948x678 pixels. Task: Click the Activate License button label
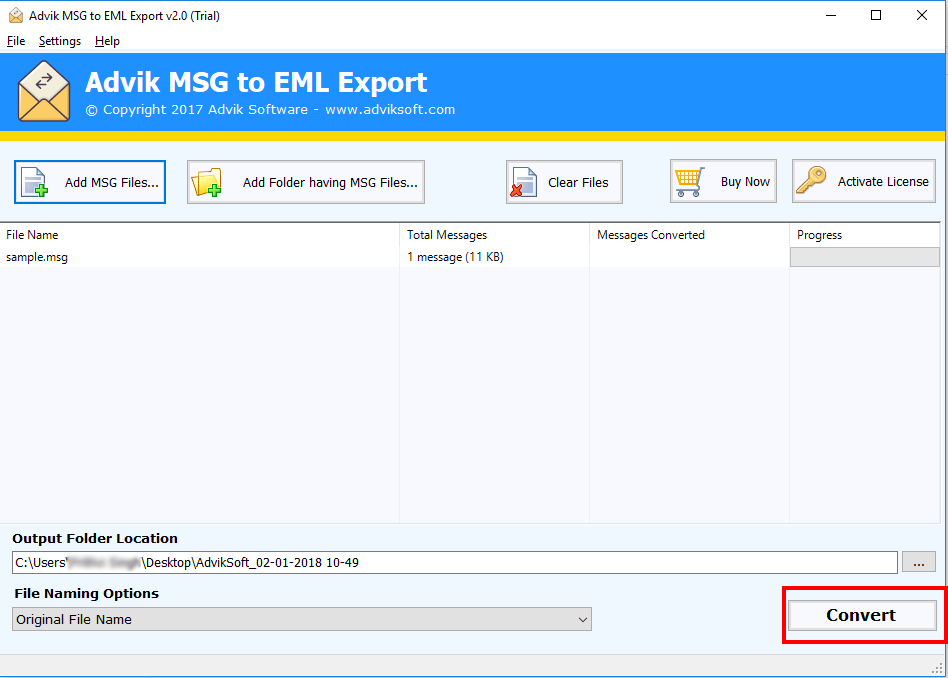(x=883, y=181)
